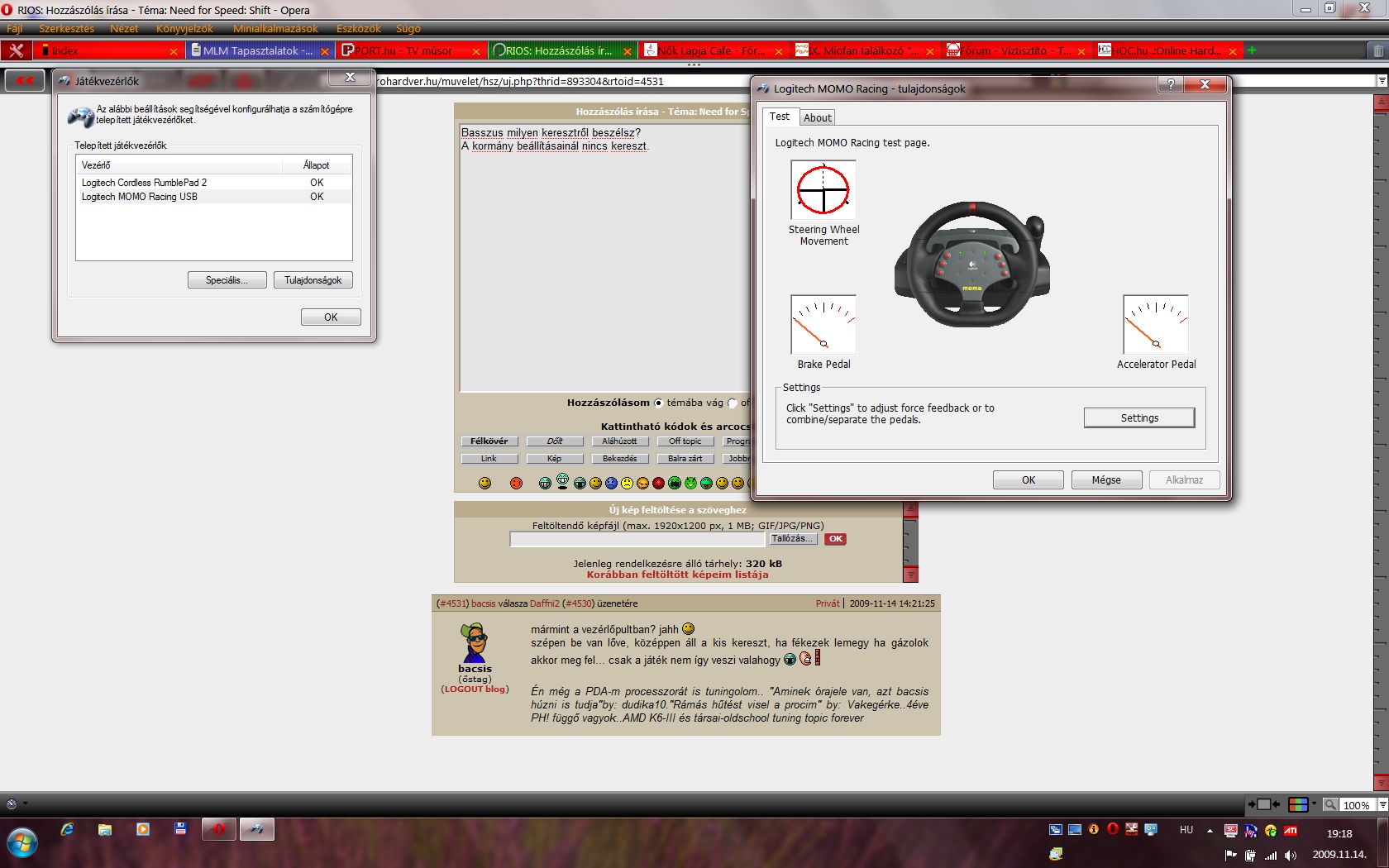The height and width of the screenshot is (868, 1389).
Task: Click bacsis user avatar image
Action: click(x=475, y=642)
